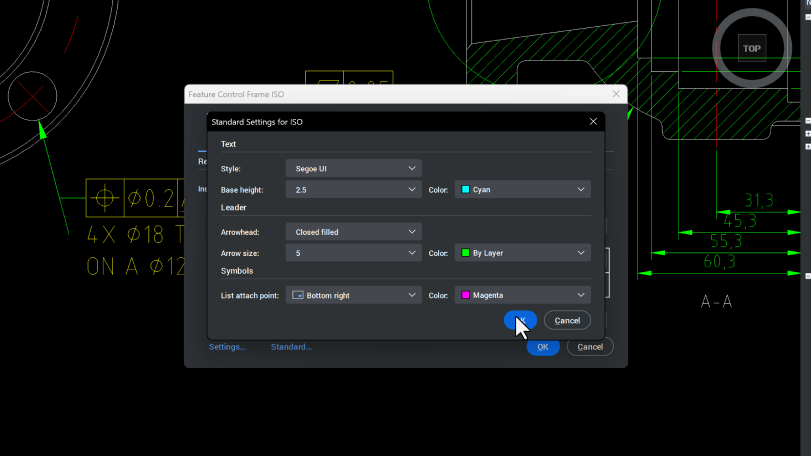
Task: Select the 60,3 dimension text
Action: (x=719, y=262)
